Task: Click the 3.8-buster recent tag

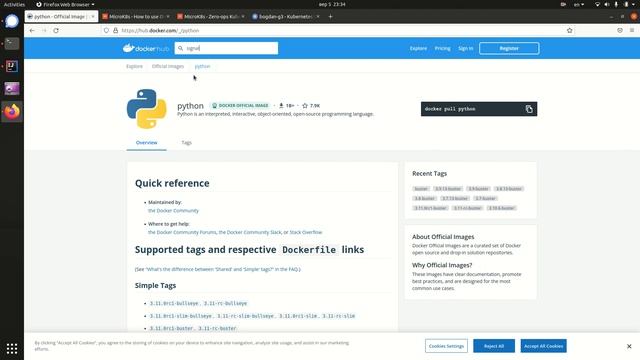Action: click(x=424, y=198)
